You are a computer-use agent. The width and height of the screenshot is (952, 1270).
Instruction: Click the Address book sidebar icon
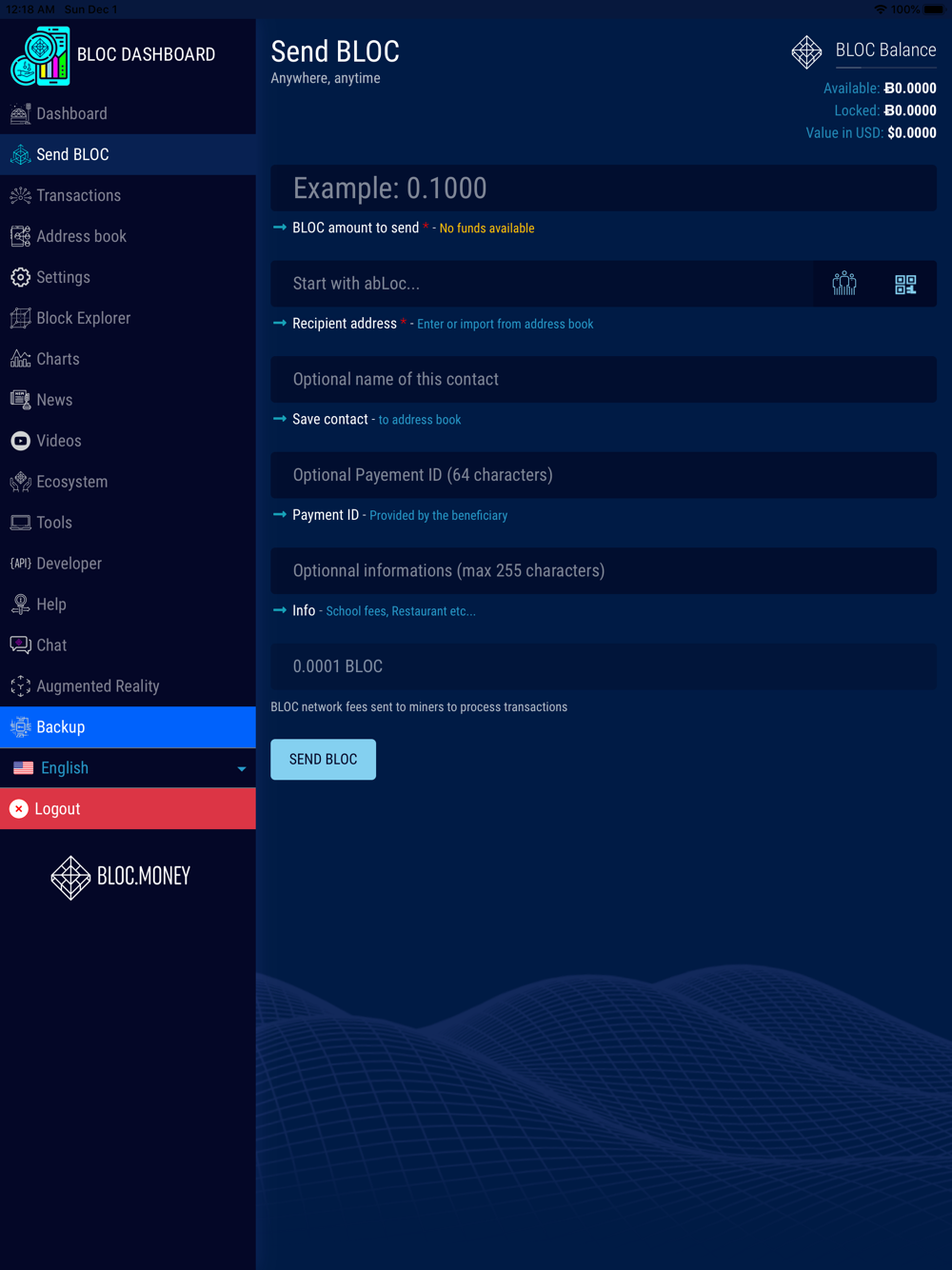tap(20, 237)
